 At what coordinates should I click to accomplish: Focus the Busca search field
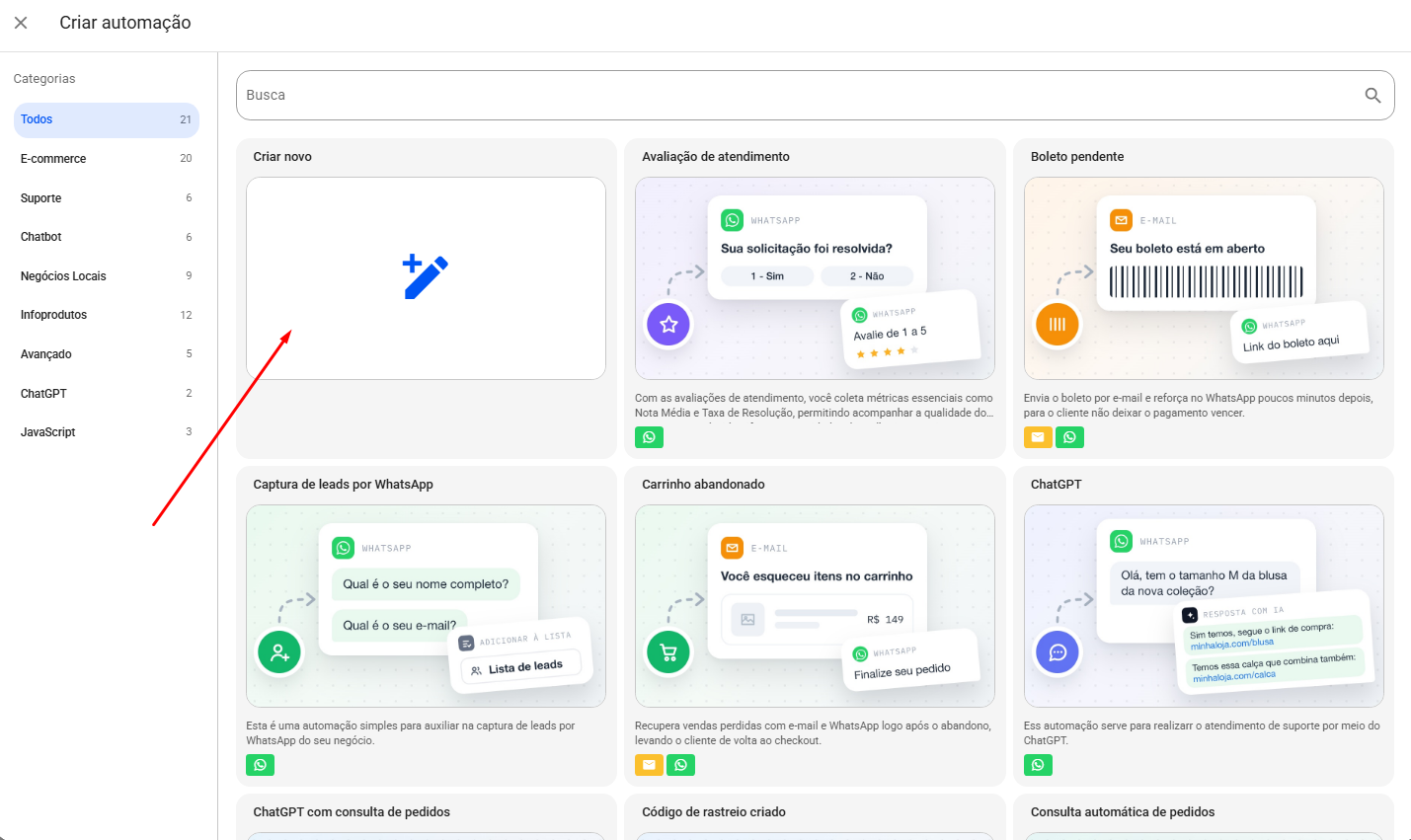click(x=816, y=95)
